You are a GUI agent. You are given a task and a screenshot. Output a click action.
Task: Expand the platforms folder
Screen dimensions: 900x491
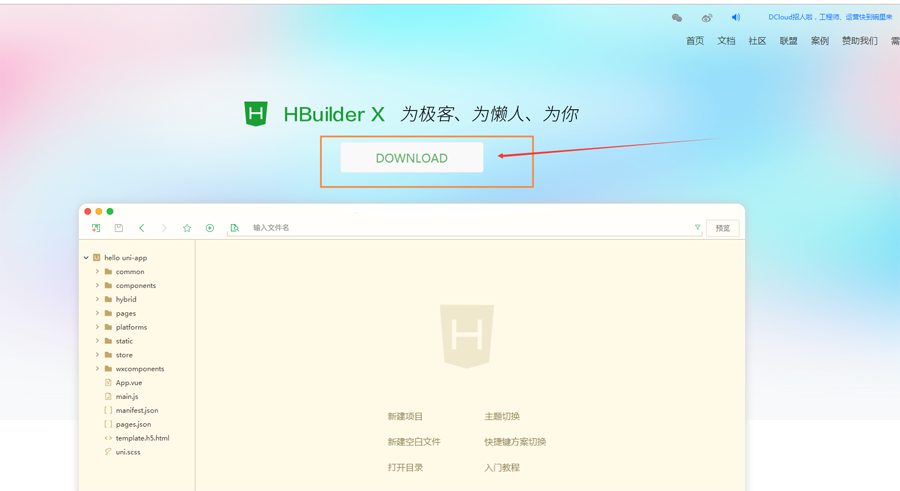pos(97,327)
